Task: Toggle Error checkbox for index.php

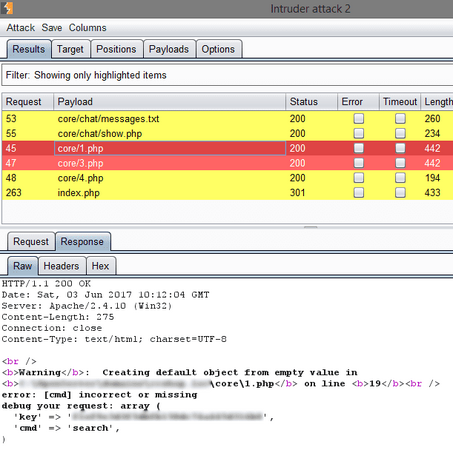Action: coord(359,193)
